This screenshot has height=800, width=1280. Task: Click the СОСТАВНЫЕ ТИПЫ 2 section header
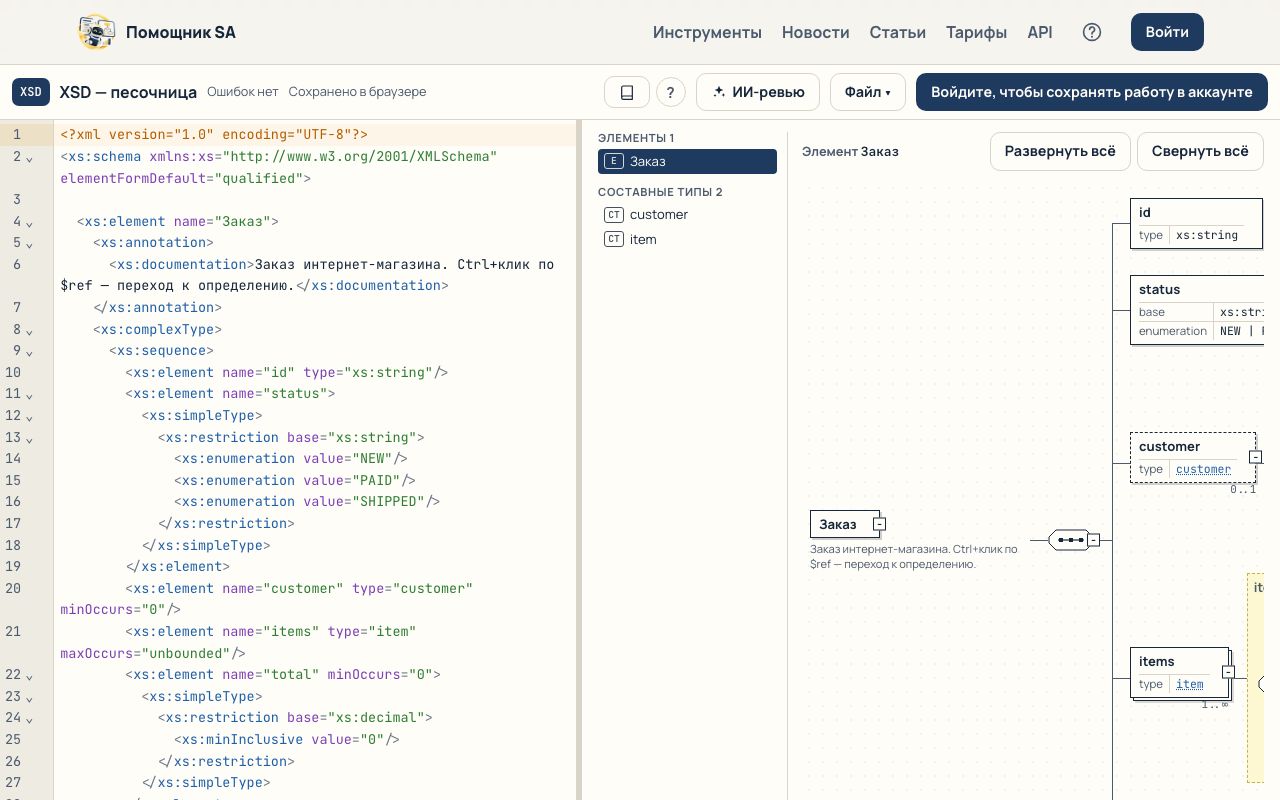point(660,192)
